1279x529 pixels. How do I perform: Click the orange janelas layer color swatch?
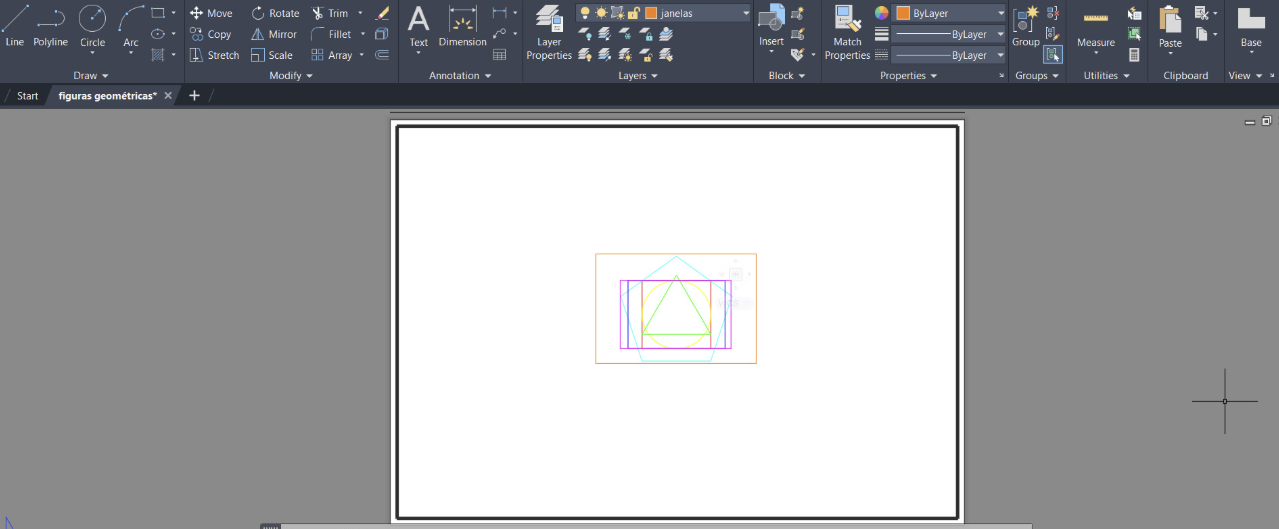651,13
